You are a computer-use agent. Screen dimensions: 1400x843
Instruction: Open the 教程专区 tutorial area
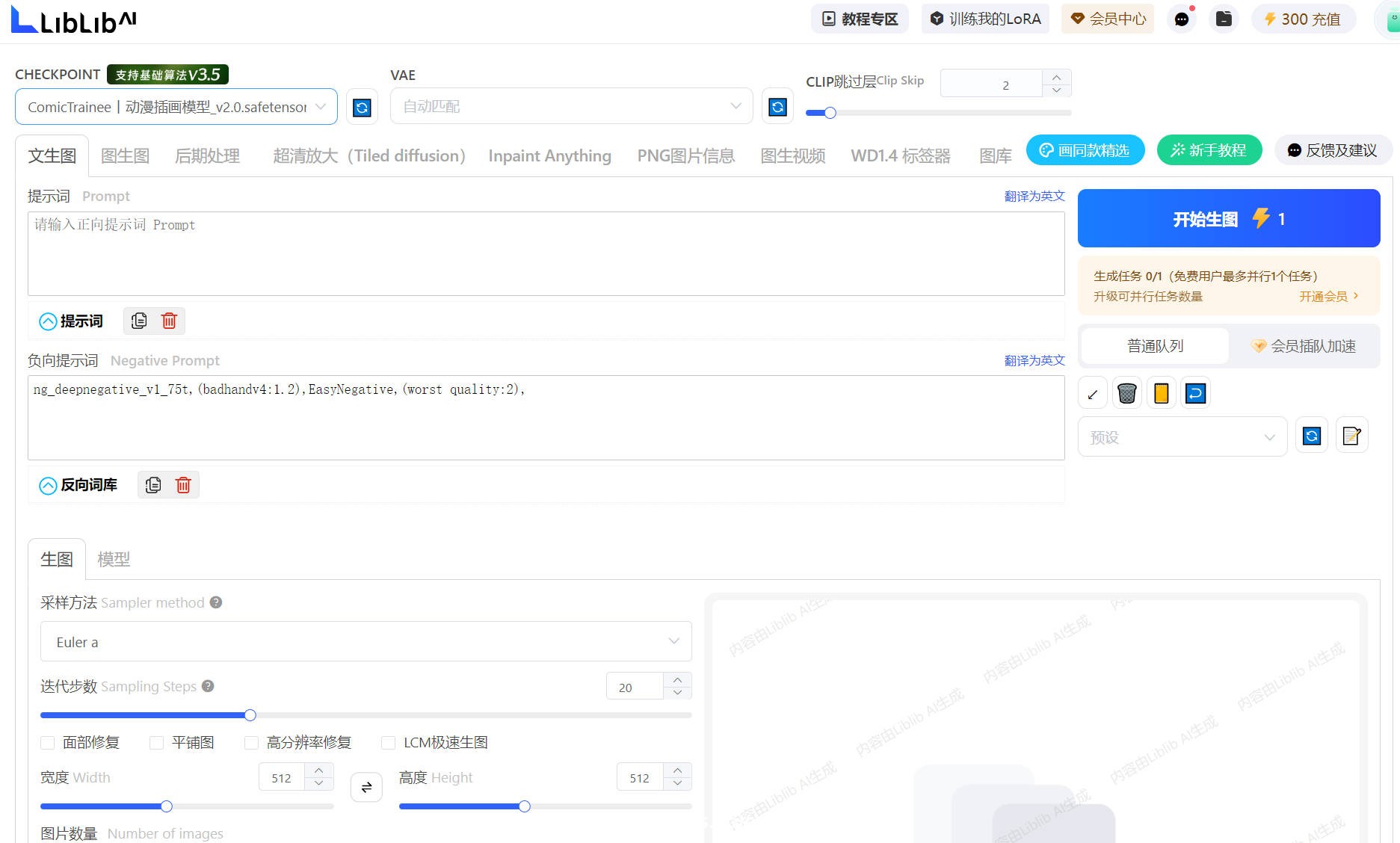(860, 19)
